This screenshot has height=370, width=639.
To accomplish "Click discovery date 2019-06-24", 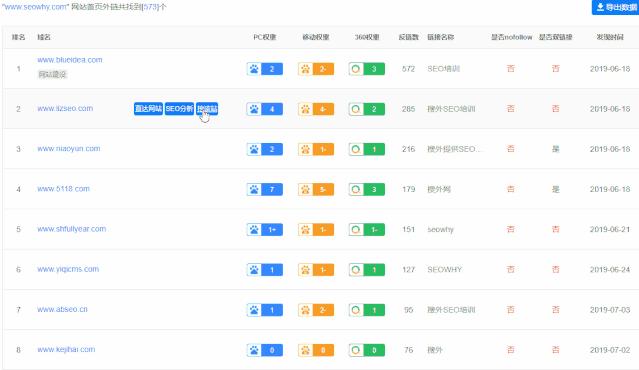I will click(x=610, y=270).
